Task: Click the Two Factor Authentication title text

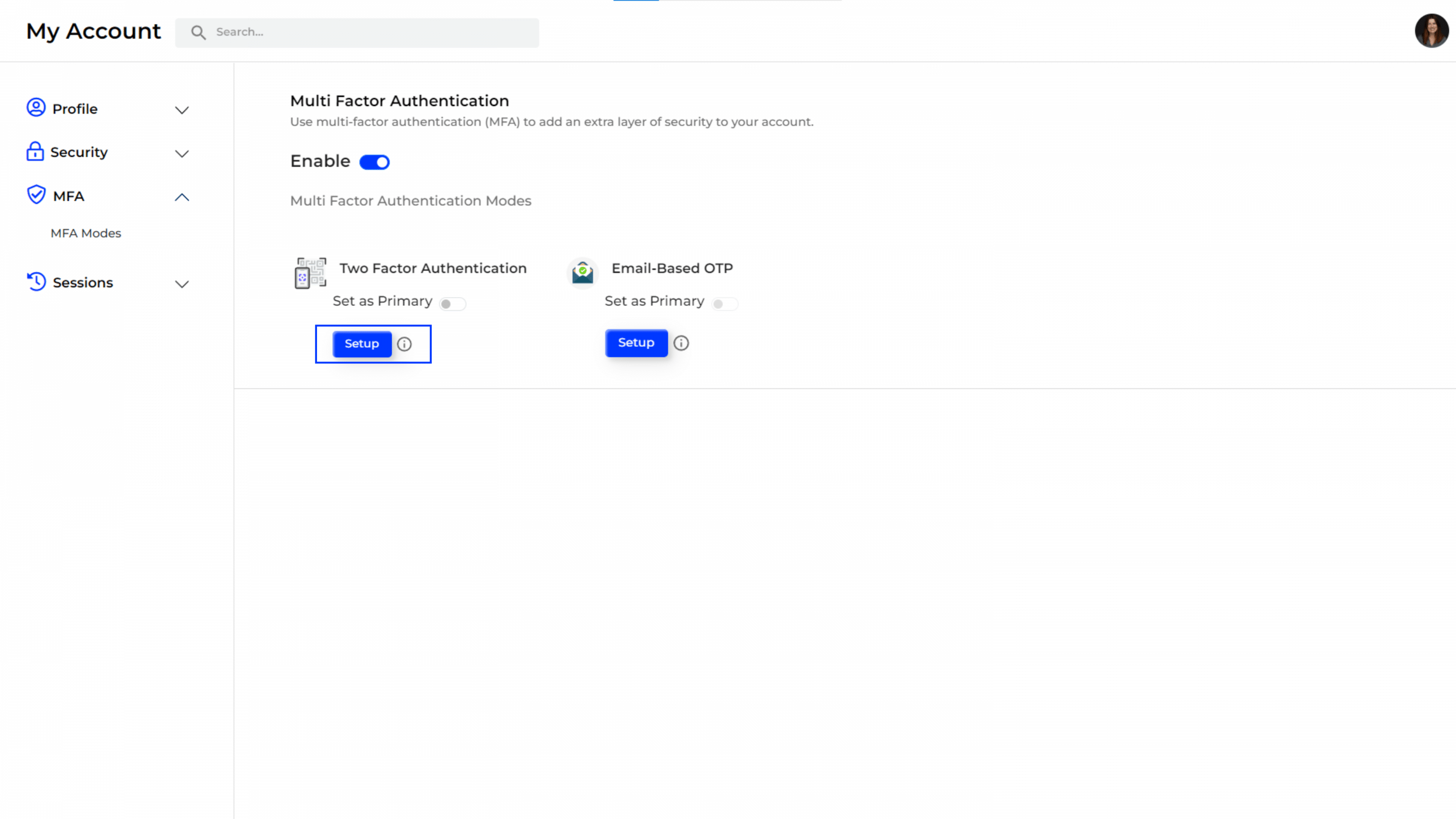Action: coord(433,268)
